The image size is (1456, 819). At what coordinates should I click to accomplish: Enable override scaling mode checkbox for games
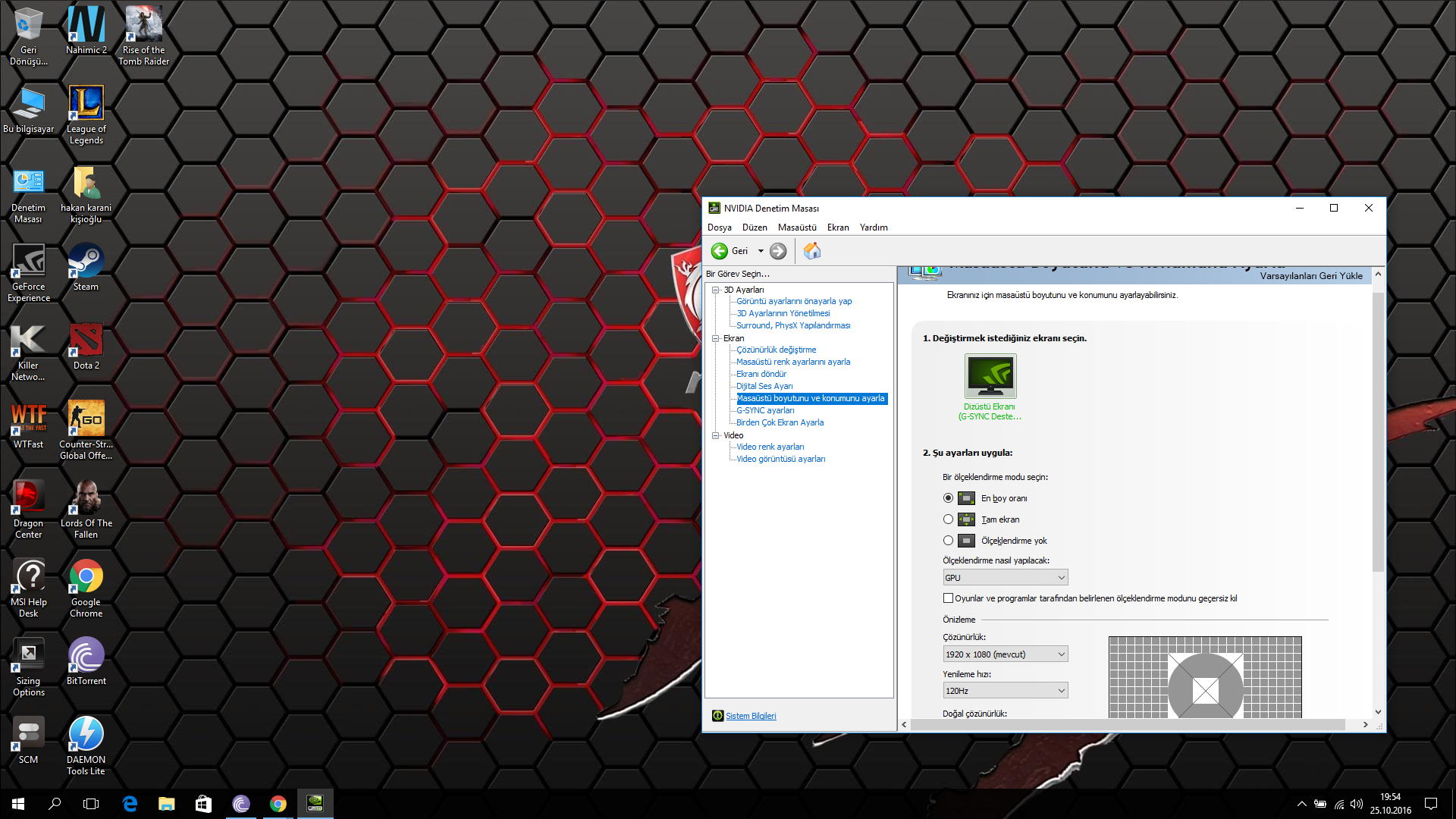coord(948,598)
